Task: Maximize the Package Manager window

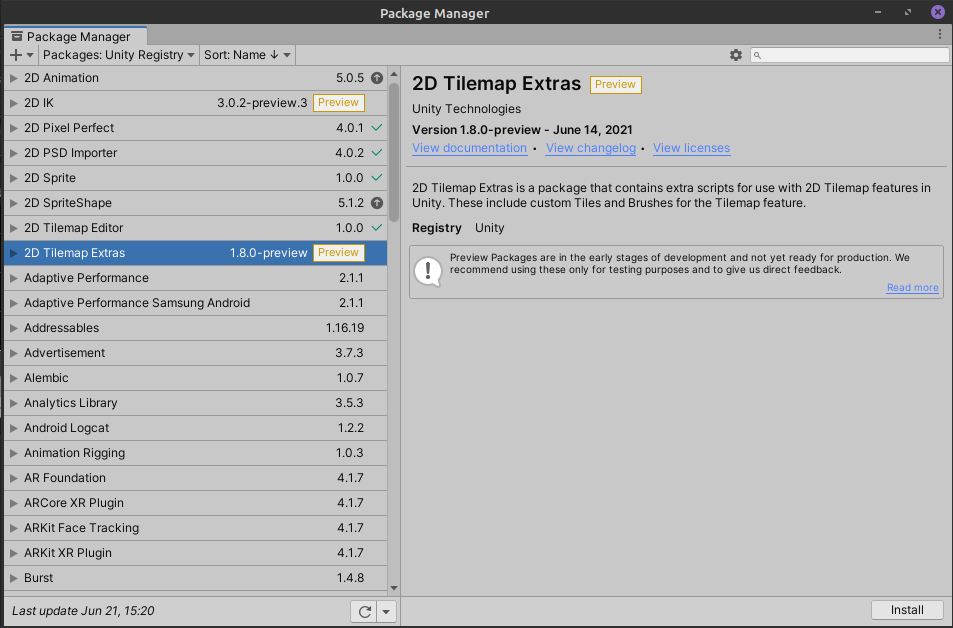Action: coord(908,12)
